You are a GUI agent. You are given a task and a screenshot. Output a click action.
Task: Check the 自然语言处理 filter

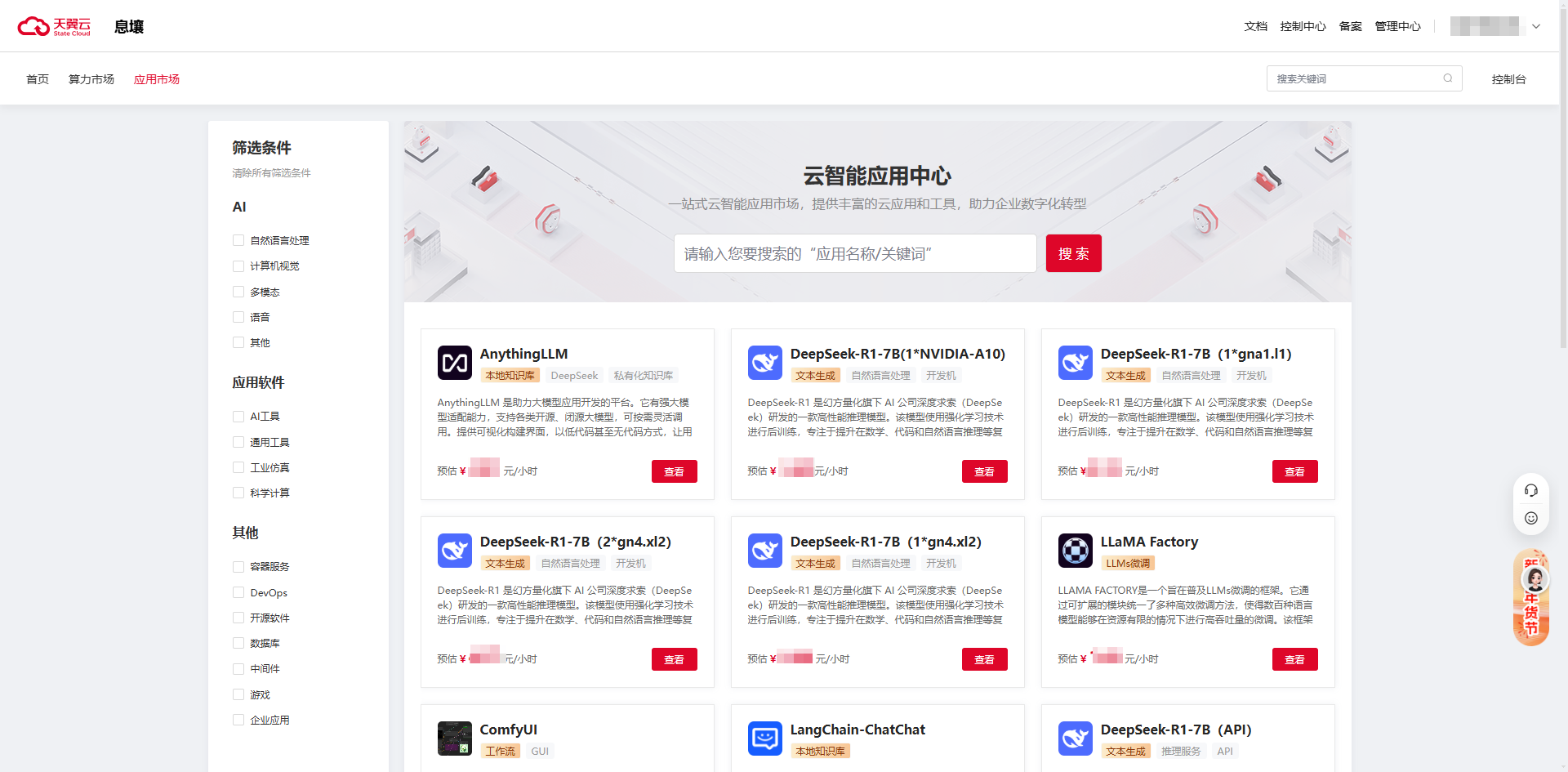point(238,240)
